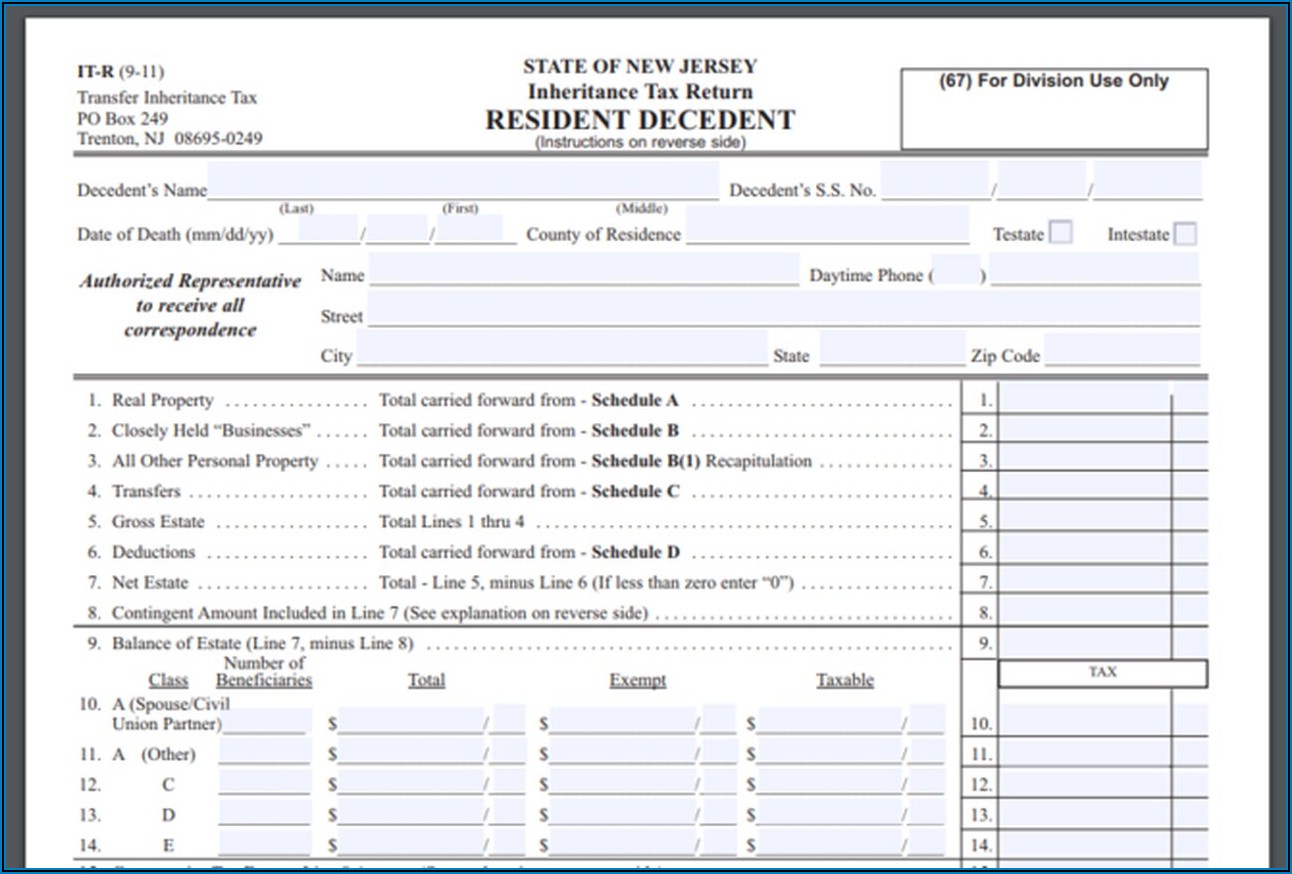This screenshot has width=1292, height=874.
Task: Click the Line 7 Net Estate amount box
Action: tap(1084, 581)
